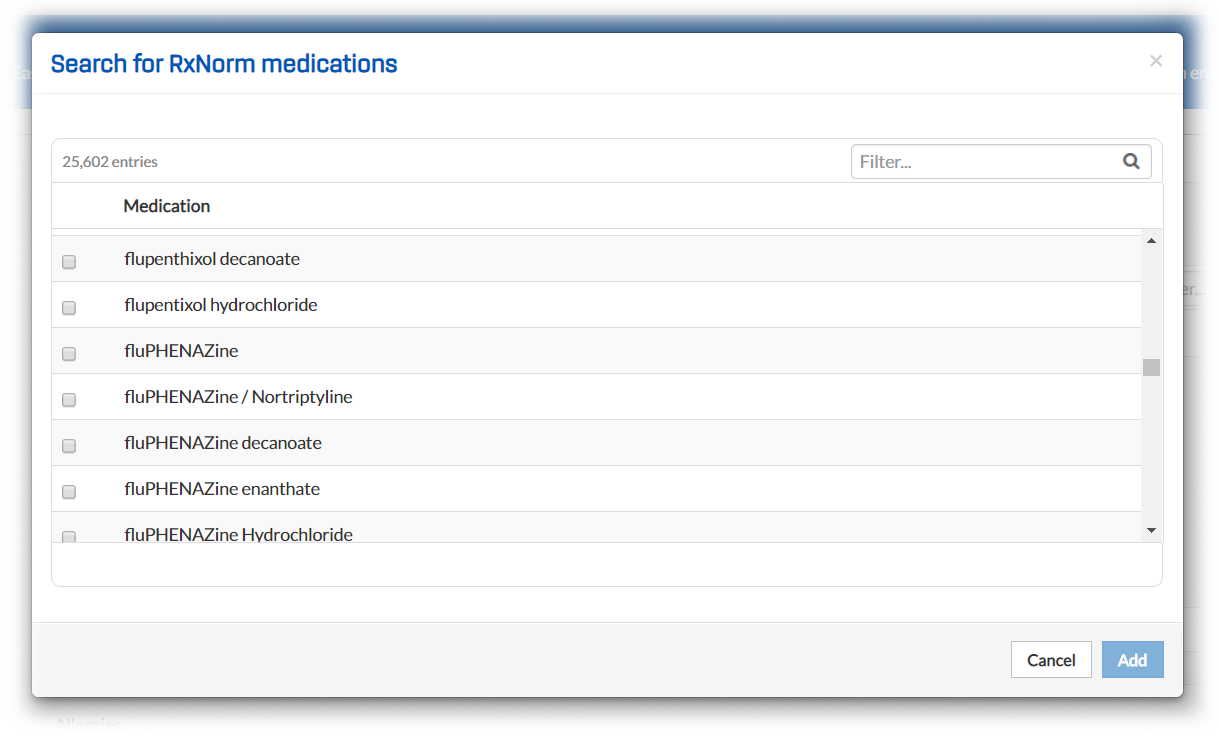
Task: Click the Medication column header
Action: pos(167,206)
